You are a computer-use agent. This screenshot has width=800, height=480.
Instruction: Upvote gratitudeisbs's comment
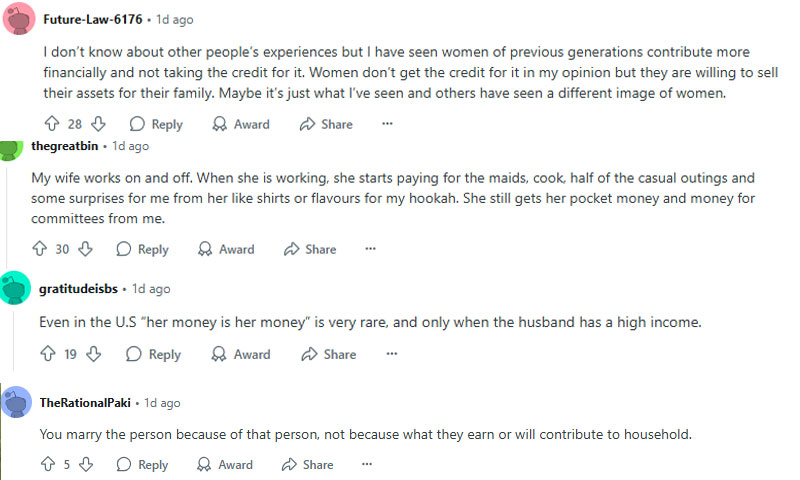pyautogui.click(x=48, y=353)
